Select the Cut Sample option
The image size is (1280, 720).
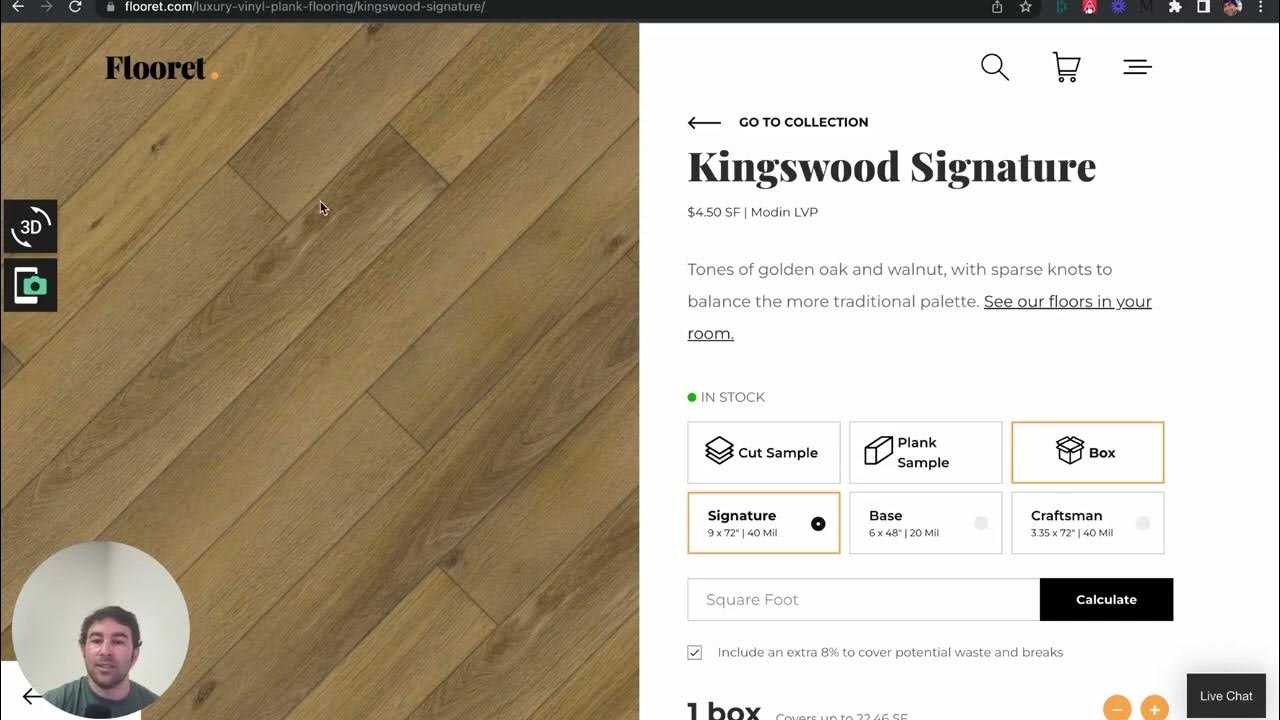[764, 452]
